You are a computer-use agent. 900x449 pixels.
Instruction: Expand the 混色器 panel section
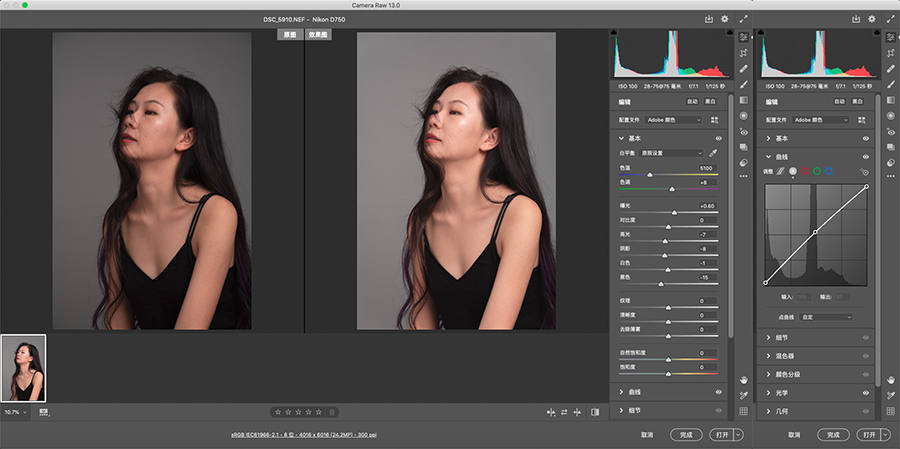[787, 355]
